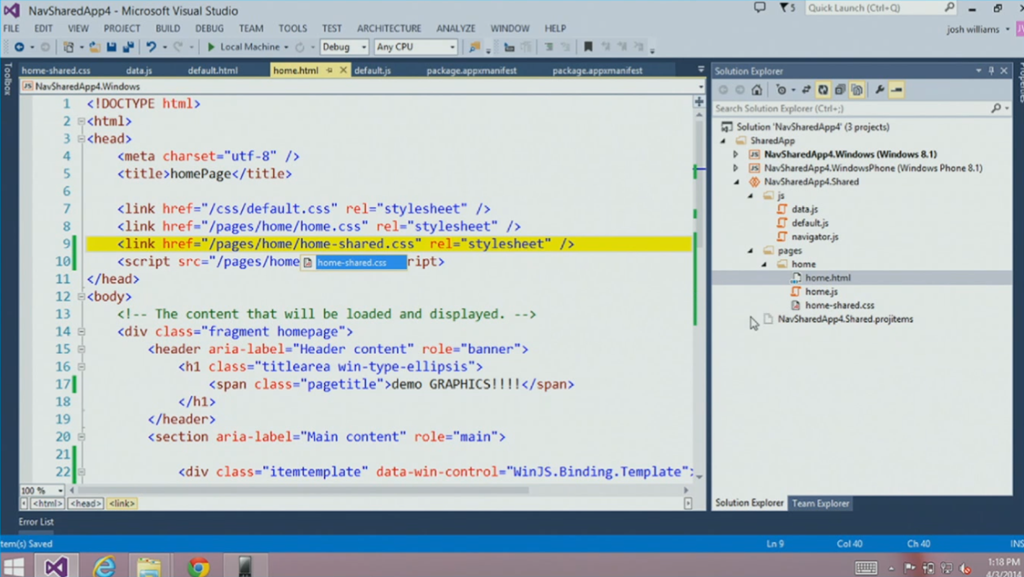Image resolution: width=1024 pixels, height=577 pixels.
Task: Click the <link> breadcrumb button
Action: 122,503
